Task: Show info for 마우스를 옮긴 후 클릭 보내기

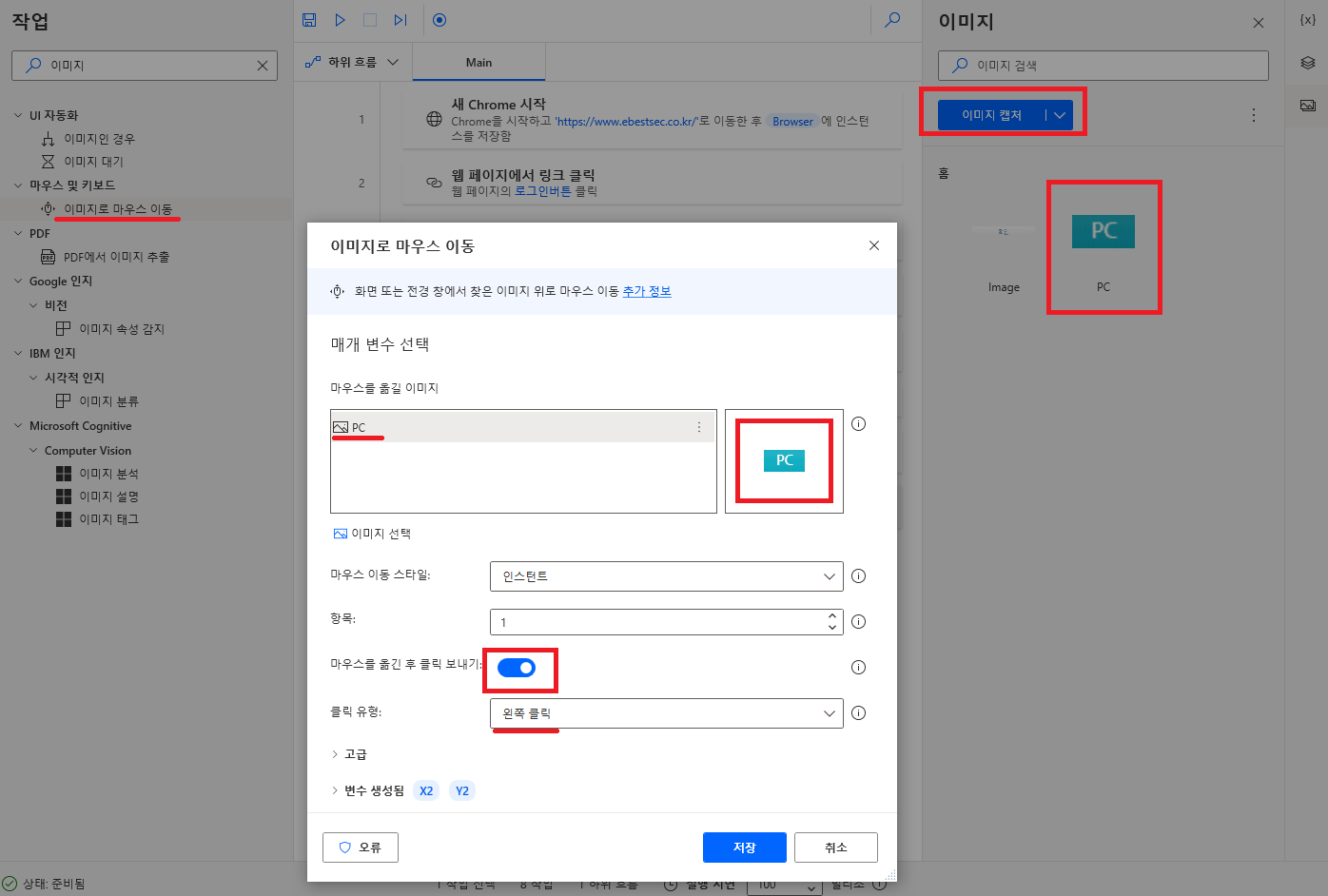Action: pyautogui.click(x=858, y=667)
